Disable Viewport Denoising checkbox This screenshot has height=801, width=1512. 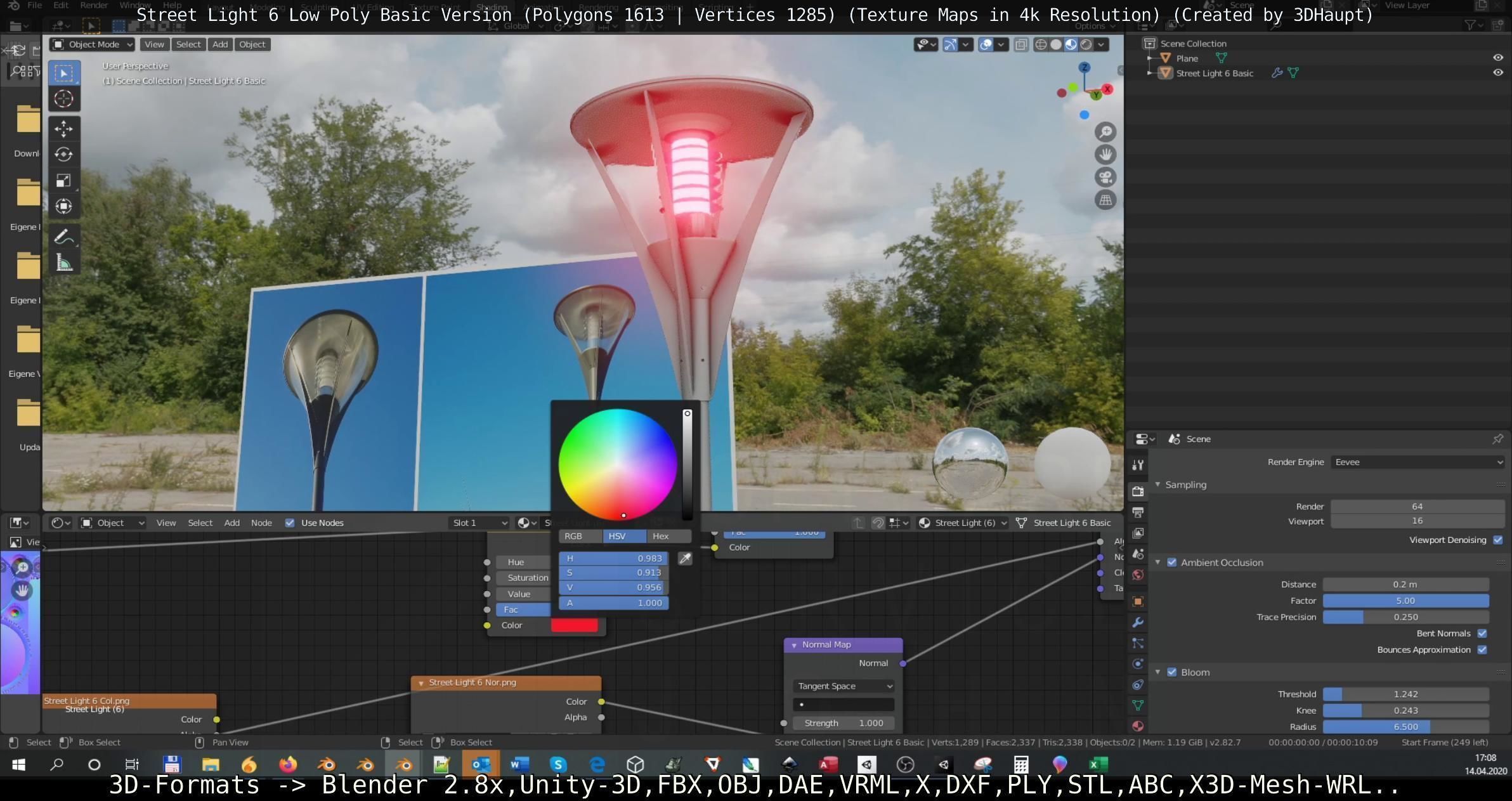(x=1498, y=540)
